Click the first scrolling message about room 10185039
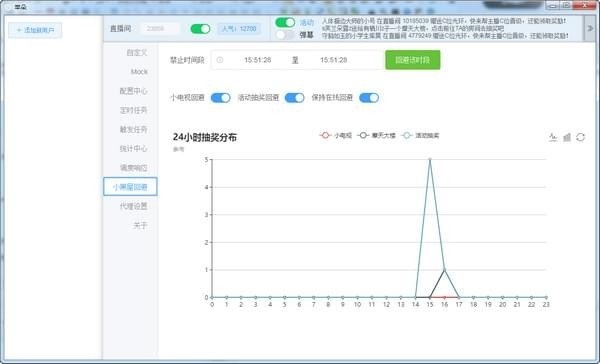This screenshot has height=364, width=600. point(444,21)
